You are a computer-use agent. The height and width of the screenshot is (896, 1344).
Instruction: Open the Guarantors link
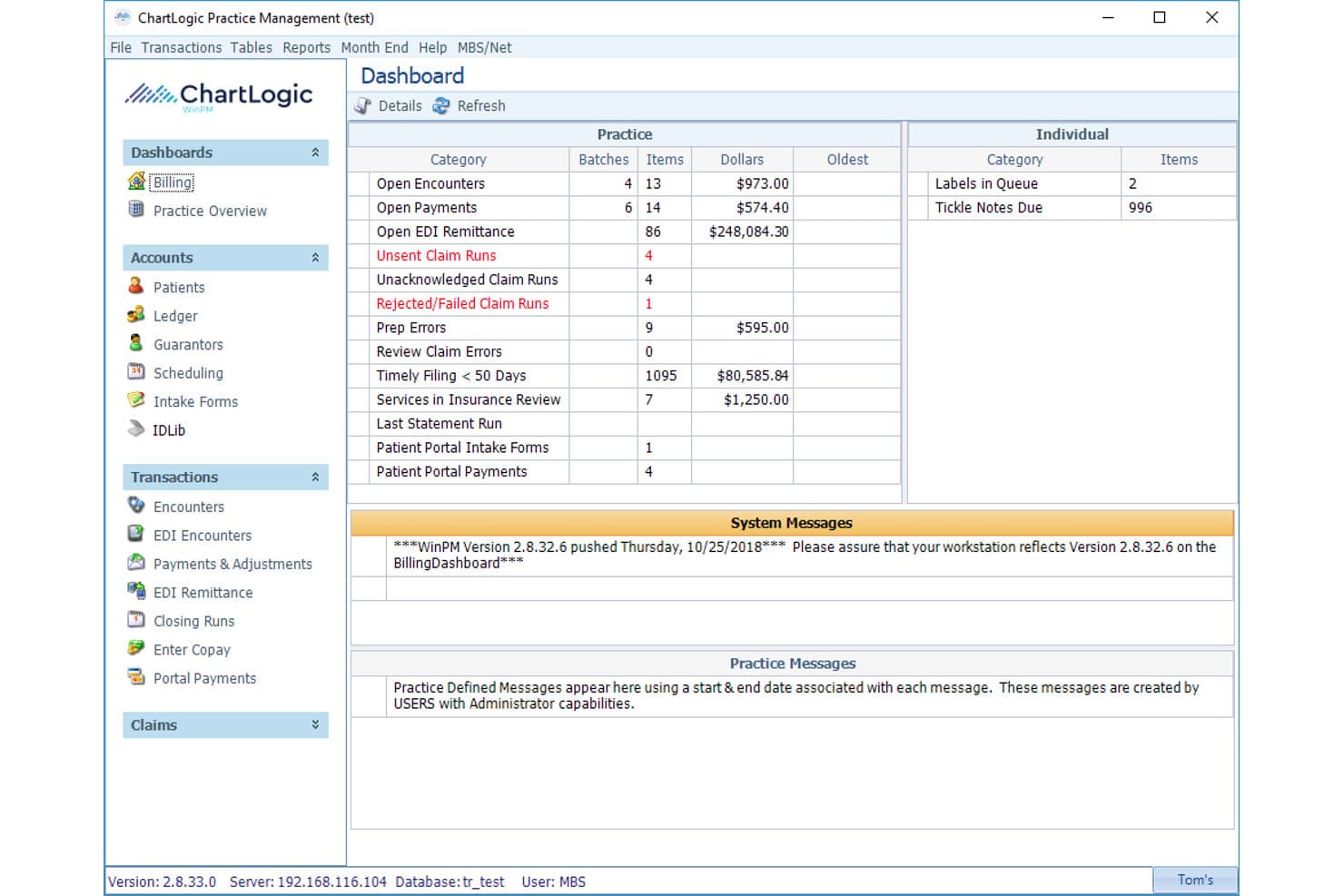coord(188,344)
